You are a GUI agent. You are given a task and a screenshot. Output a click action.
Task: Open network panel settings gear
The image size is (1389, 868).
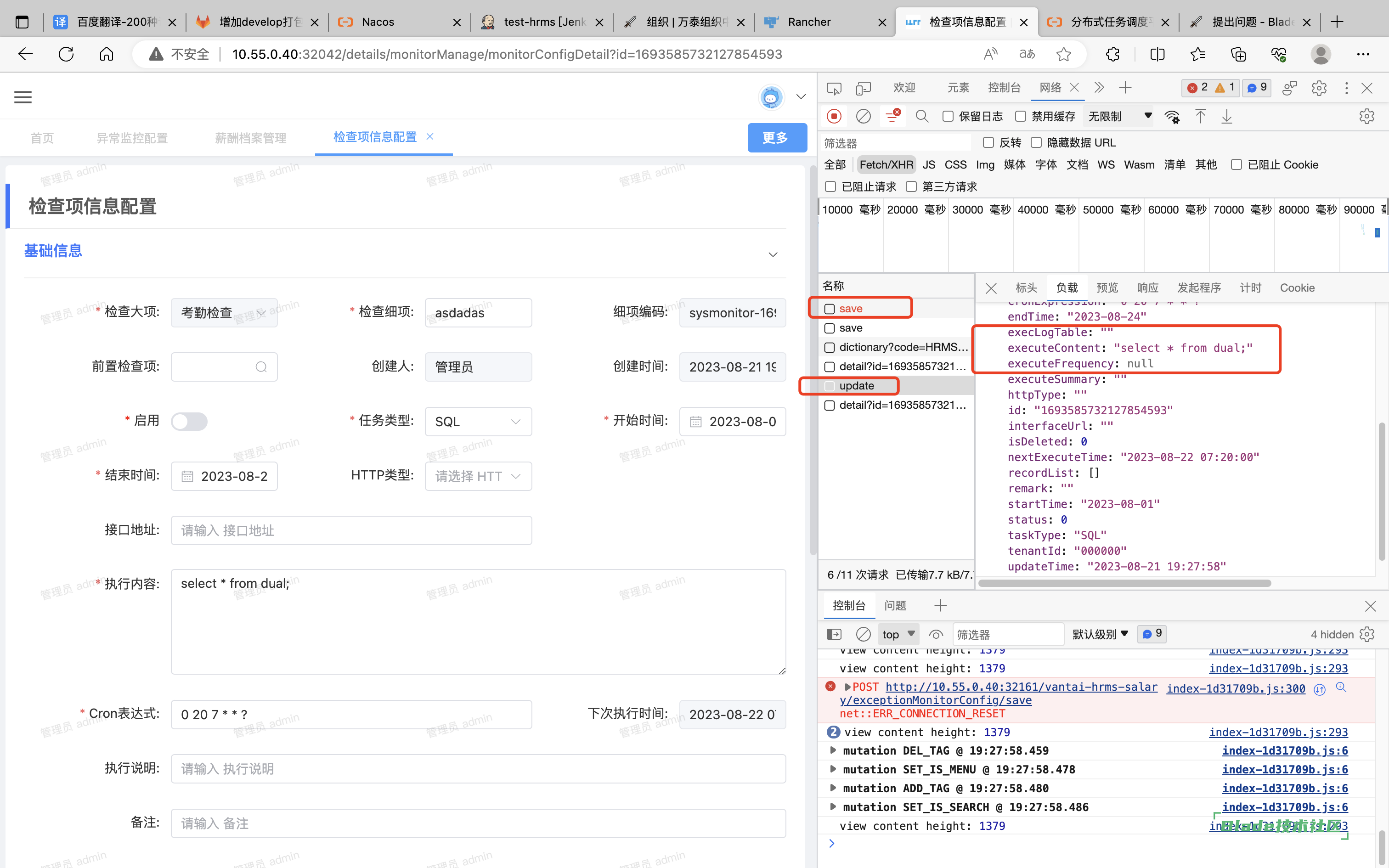click(1366, 117)
